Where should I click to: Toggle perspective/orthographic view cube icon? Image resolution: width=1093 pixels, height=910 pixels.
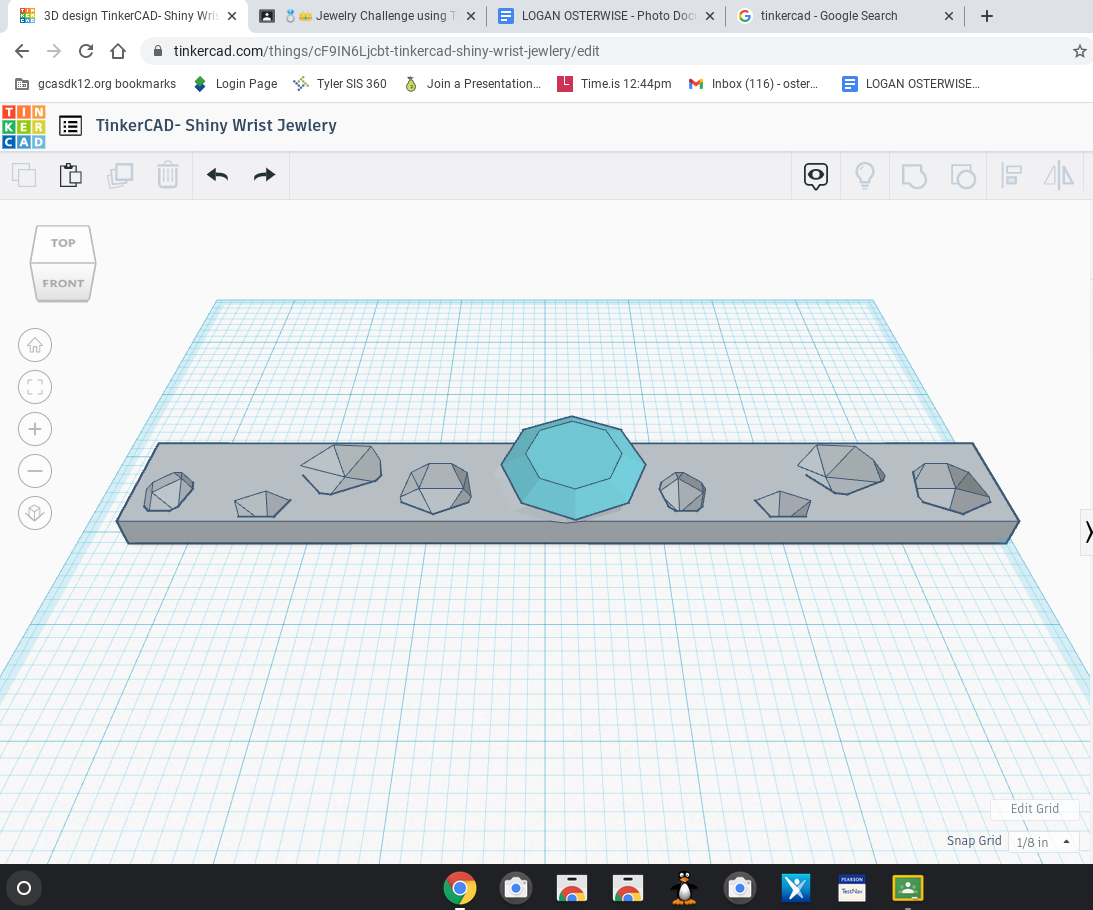pos(35,513)
